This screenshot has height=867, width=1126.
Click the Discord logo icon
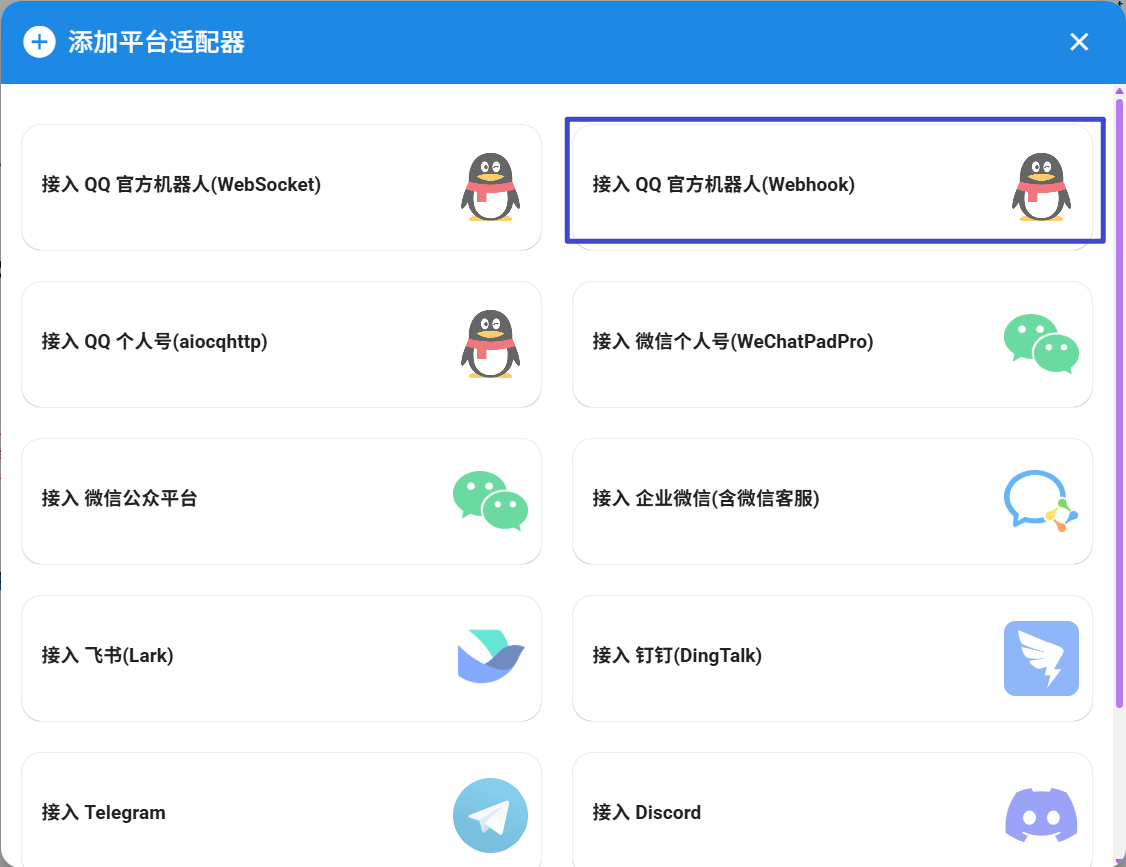coord(1041,814)
